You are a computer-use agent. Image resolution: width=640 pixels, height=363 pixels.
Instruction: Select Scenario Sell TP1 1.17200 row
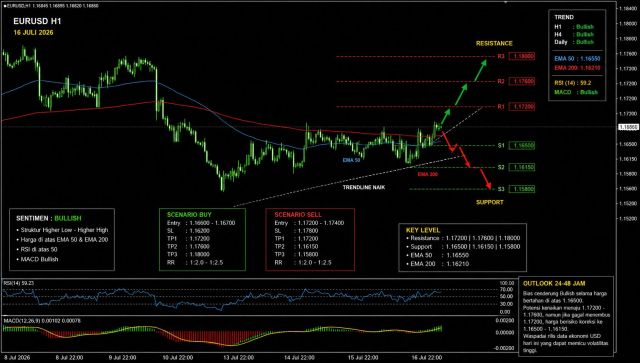pyautogui.click(x=296, y=238)
